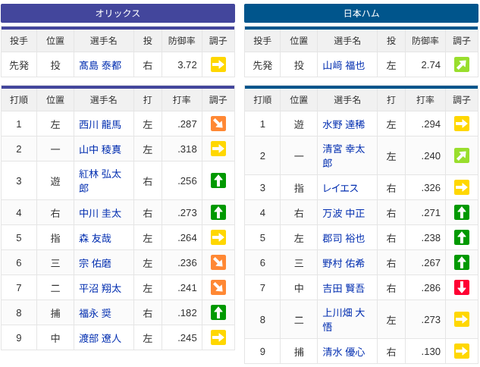Viewport: 480px width, 367px height.
Task: Click 森 友哉's yellow right-arrow condition icon
Action: [x=218, y=237]
